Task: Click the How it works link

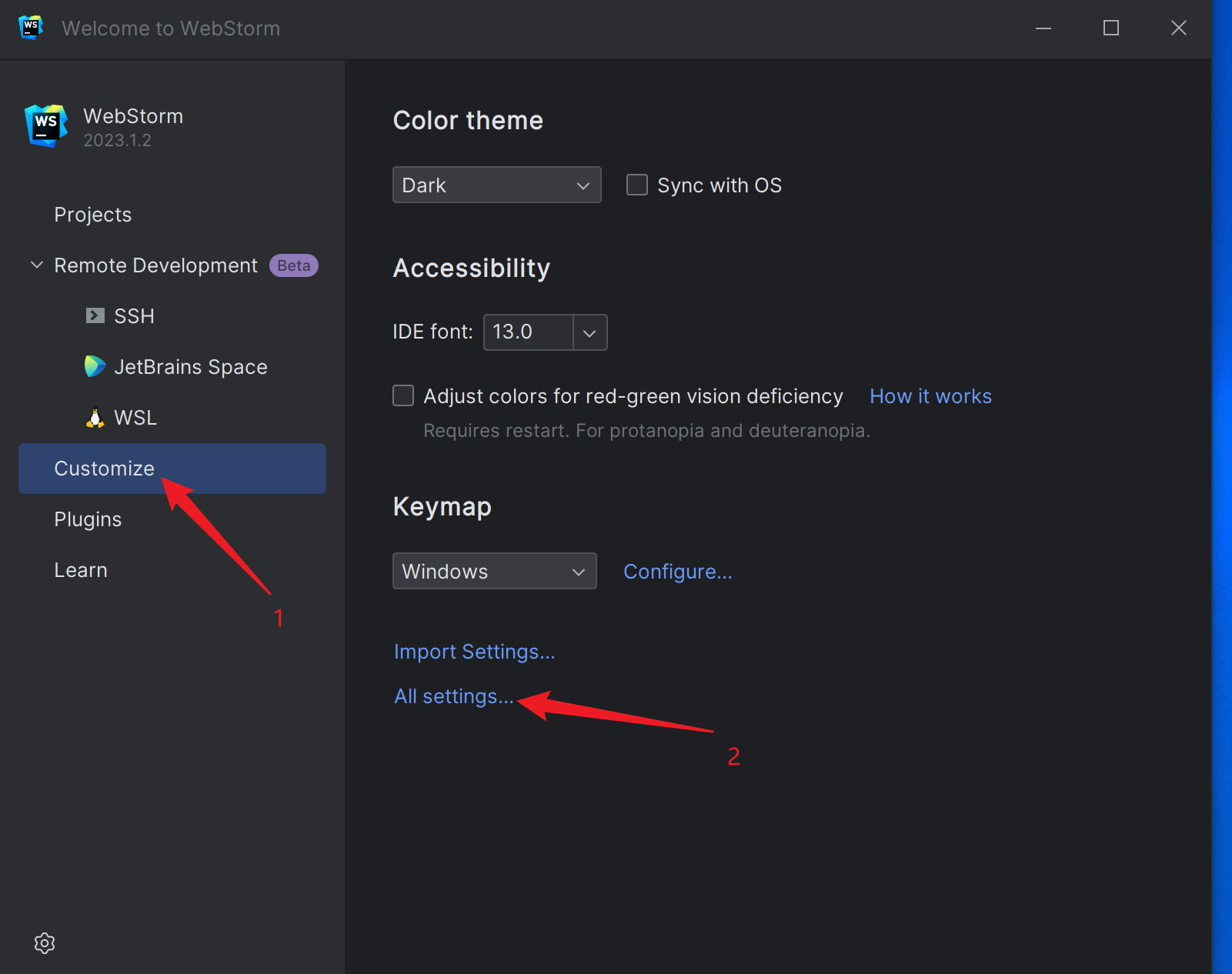Action: tap(930, 396)
